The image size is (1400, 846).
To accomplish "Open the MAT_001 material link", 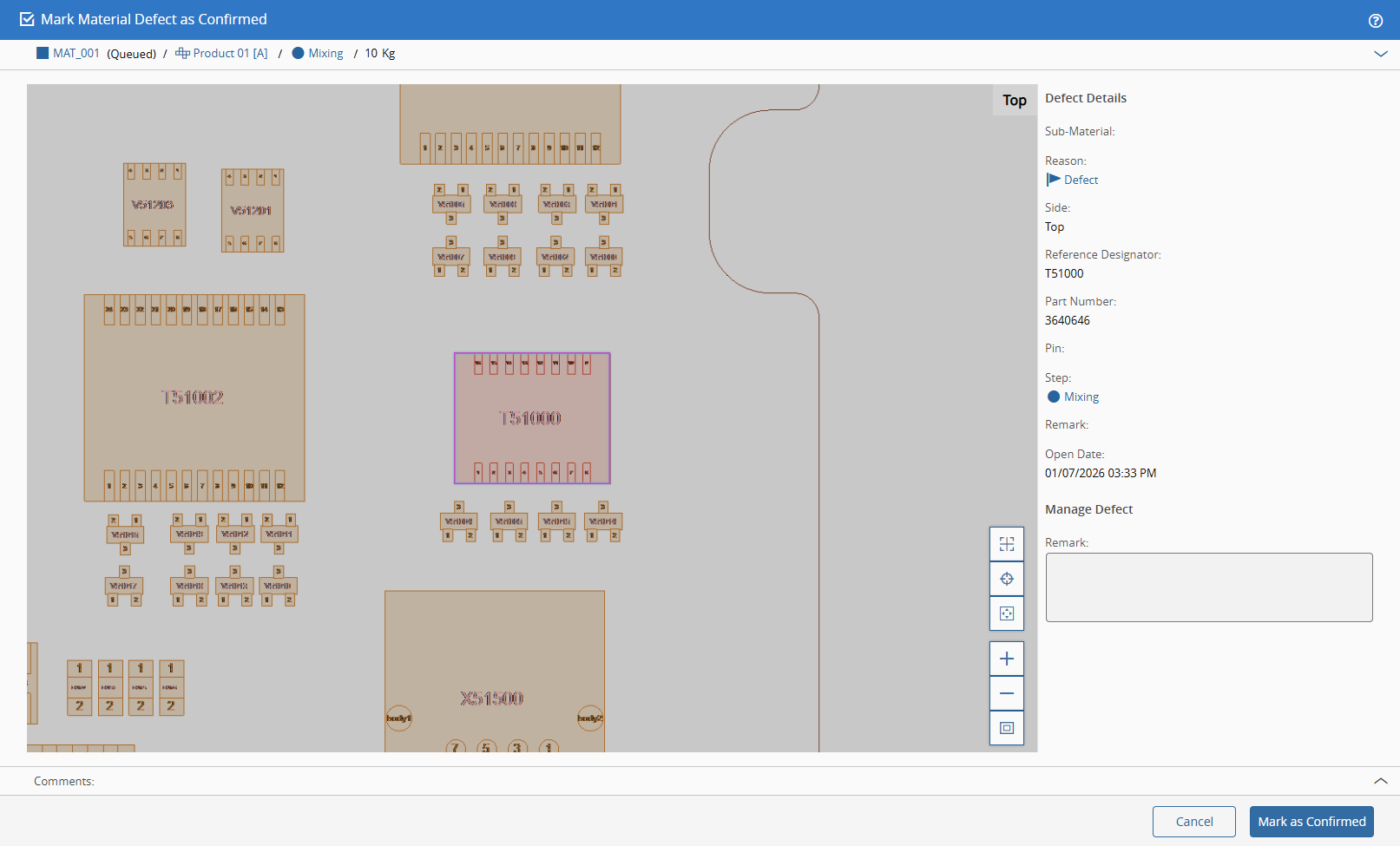I will point(76,54).
